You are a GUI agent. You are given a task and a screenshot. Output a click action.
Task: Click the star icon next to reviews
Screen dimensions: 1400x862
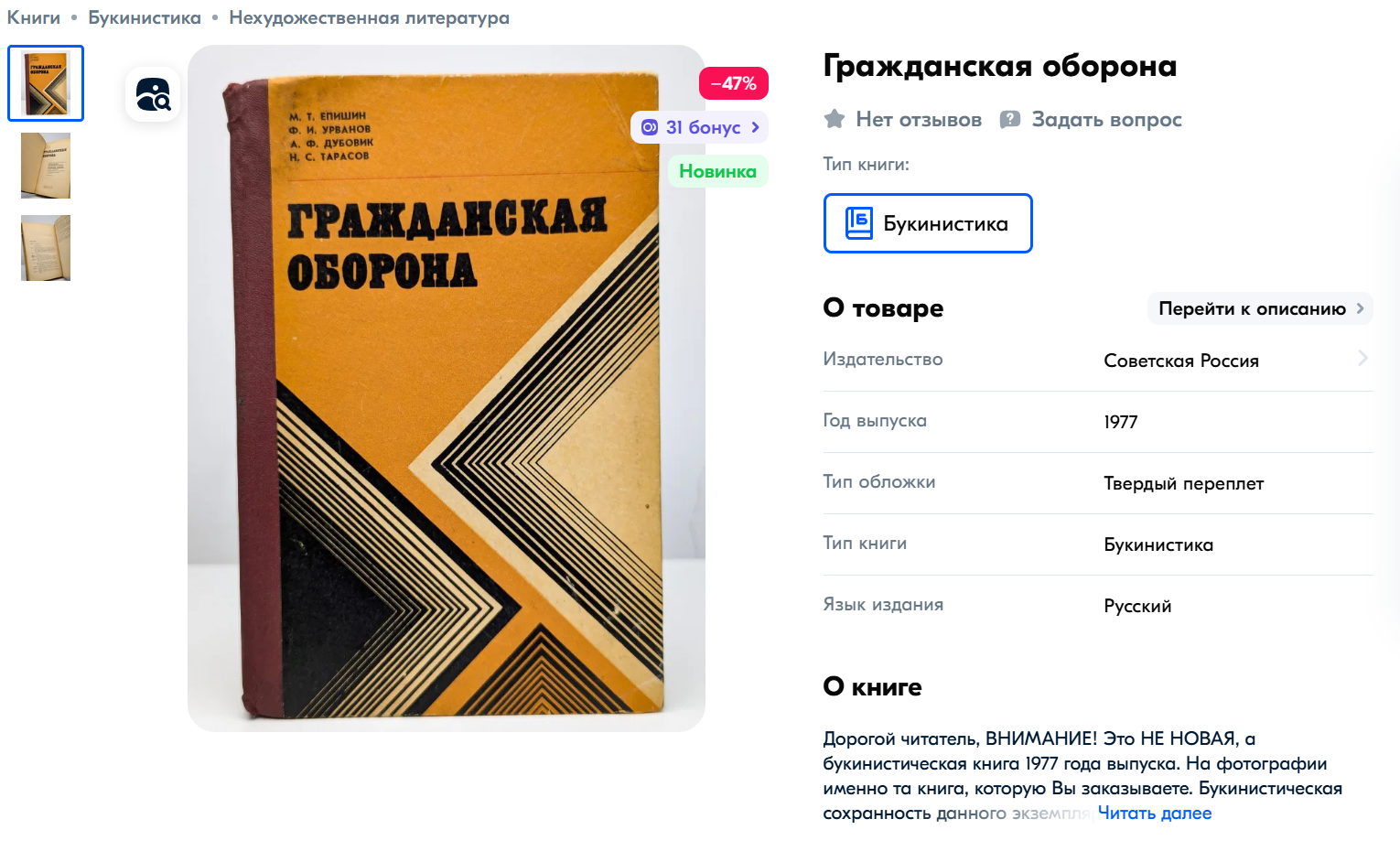pyautogui.click(x=834, y=119)
